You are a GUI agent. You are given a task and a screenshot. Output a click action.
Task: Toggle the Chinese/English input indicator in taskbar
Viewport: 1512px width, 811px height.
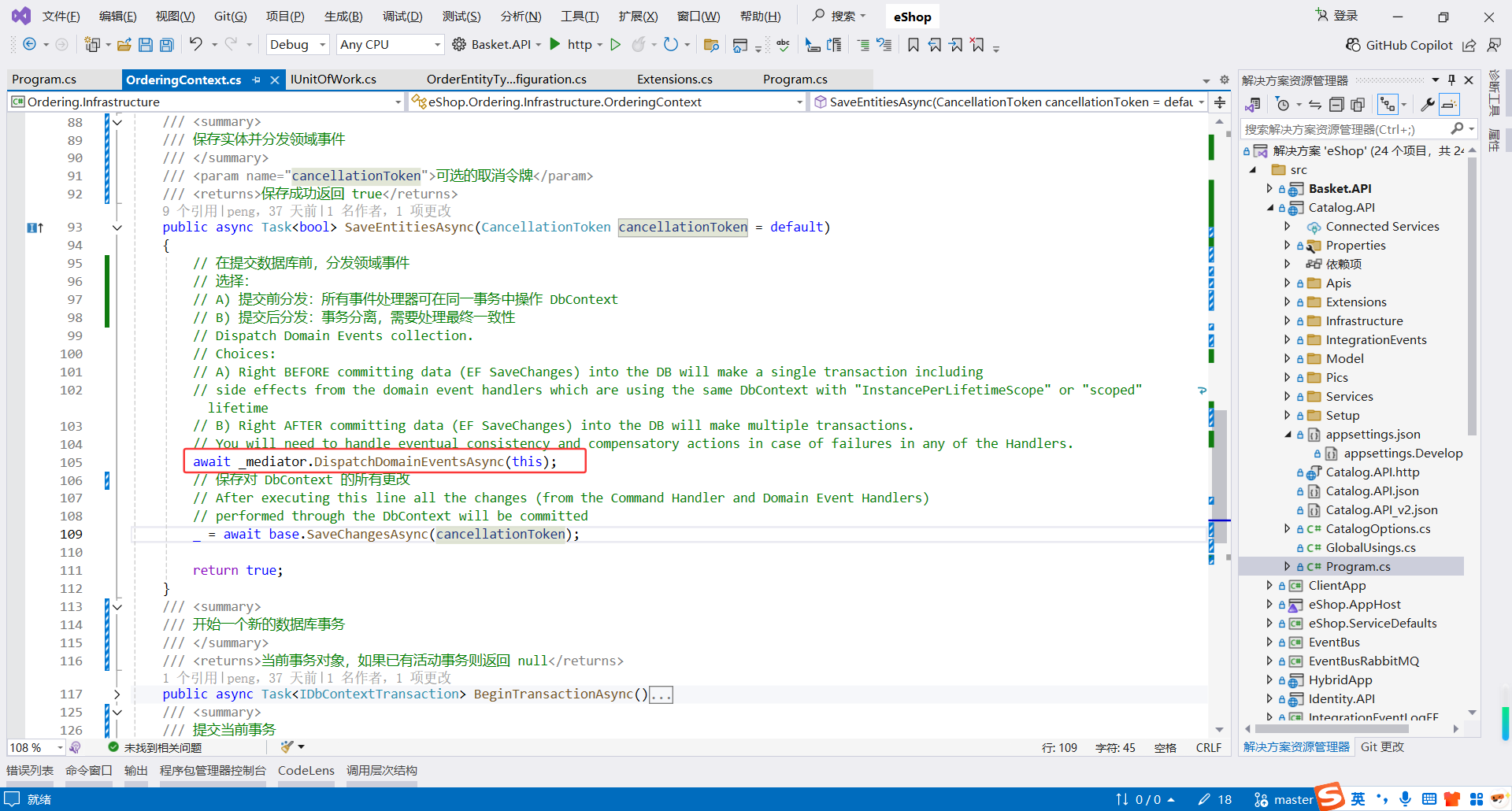[x=1358, y=798]
